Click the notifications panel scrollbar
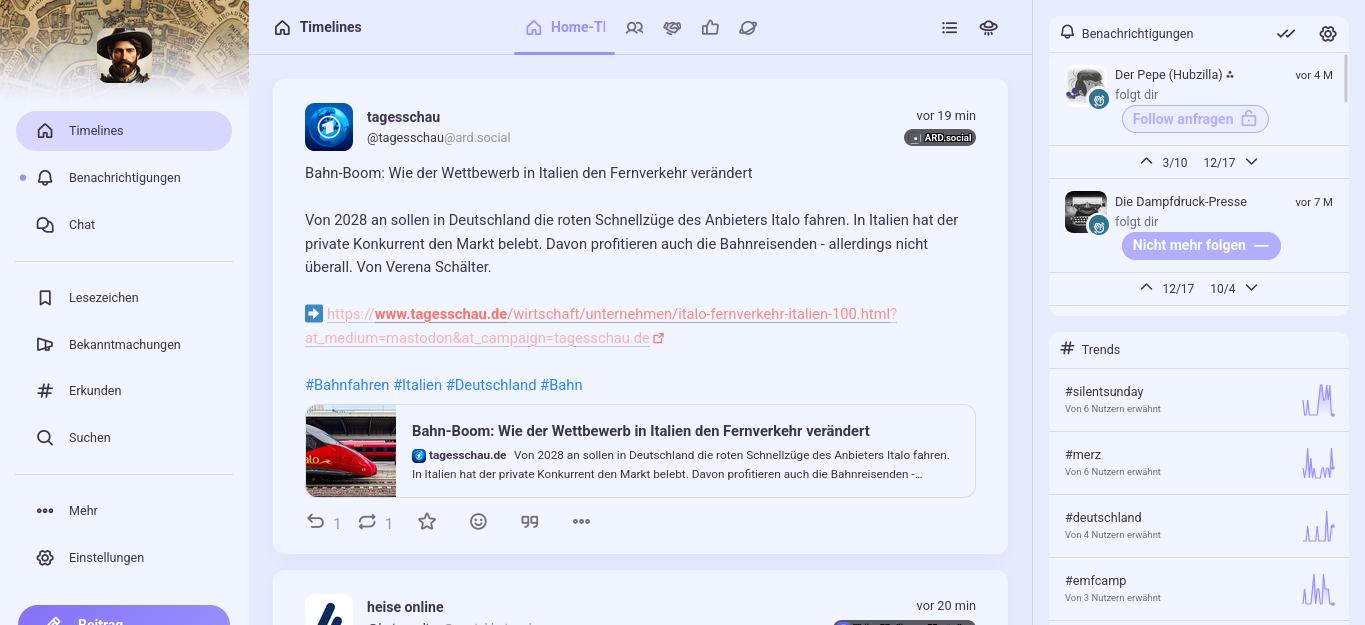 click(x=1346, y=80)
